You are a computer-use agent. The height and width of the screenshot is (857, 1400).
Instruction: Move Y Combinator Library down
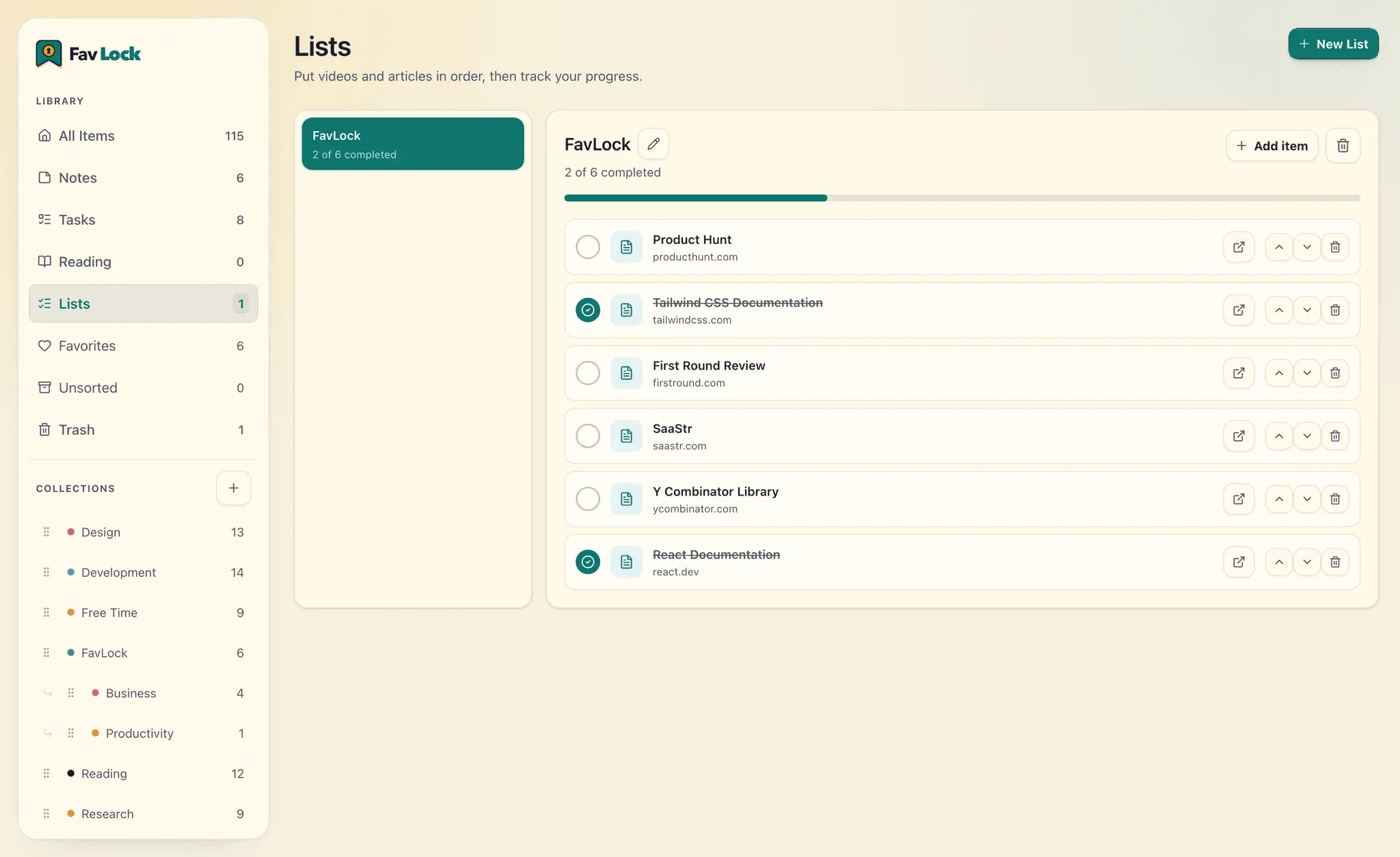(1307, 499)
